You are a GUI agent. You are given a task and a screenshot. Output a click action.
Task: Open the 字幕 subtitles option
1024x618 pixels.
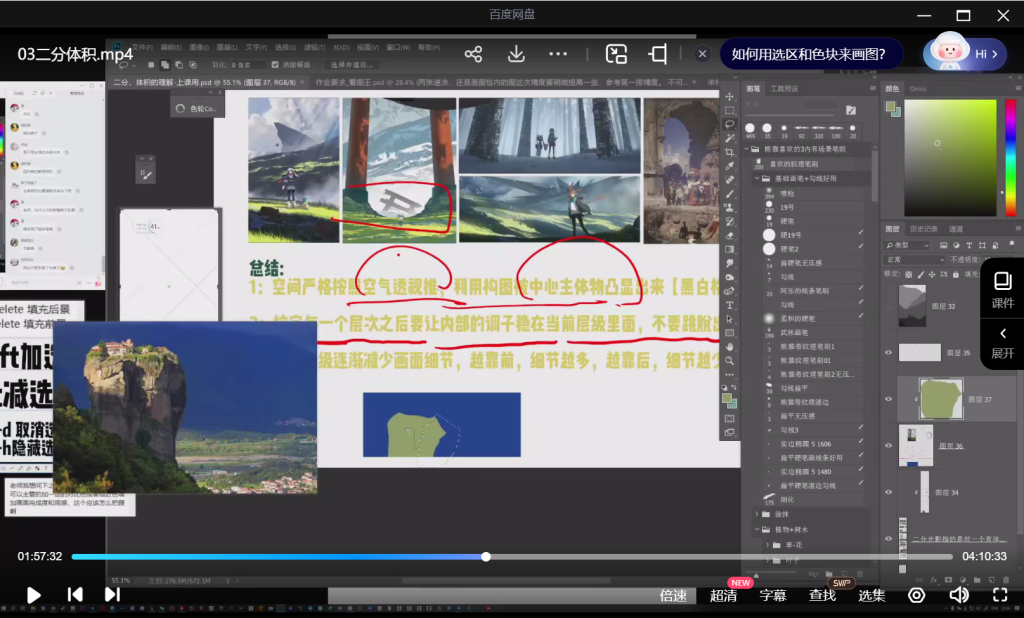click(773, 595)
